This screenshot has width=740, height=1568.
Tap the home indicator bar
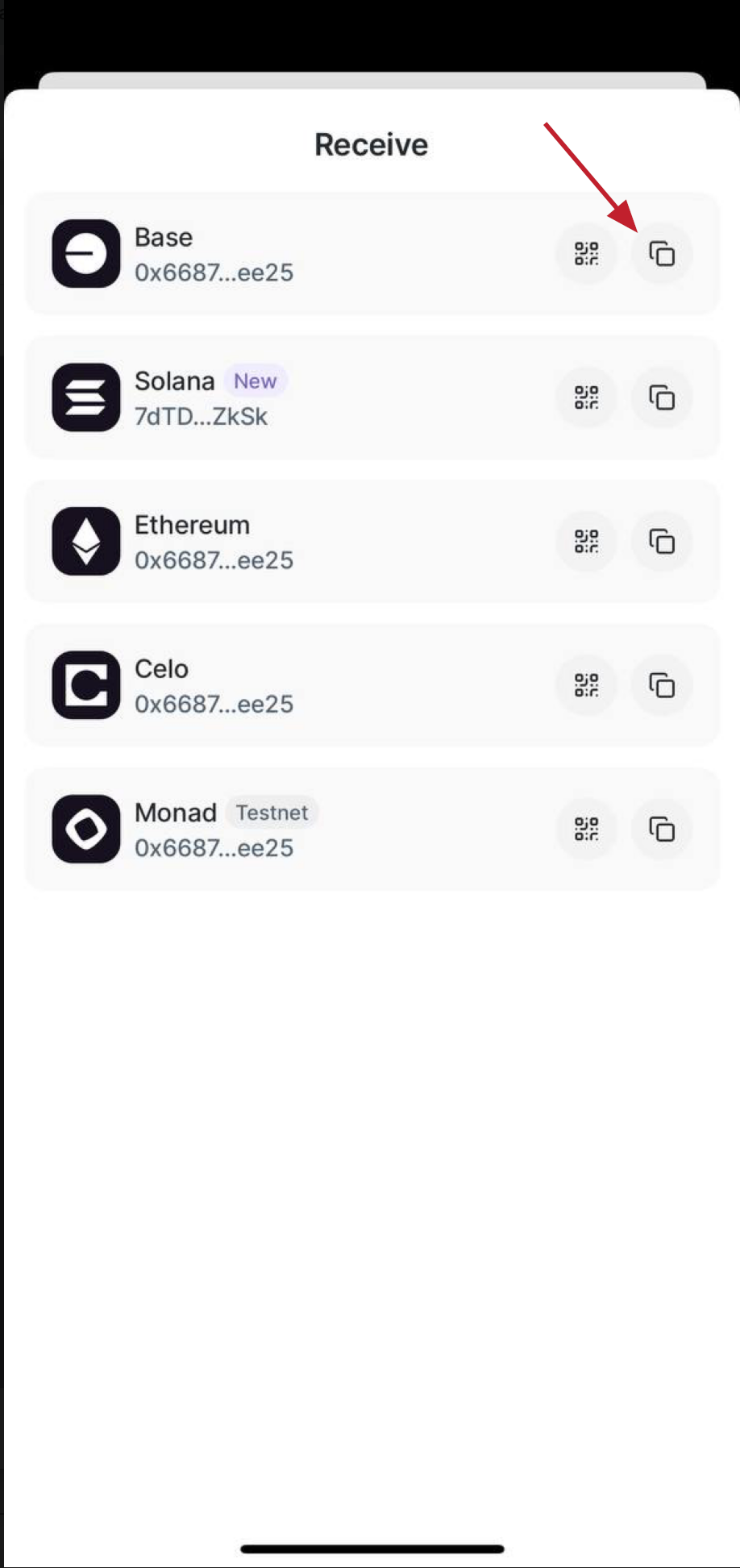click(x=372, y=1549)
